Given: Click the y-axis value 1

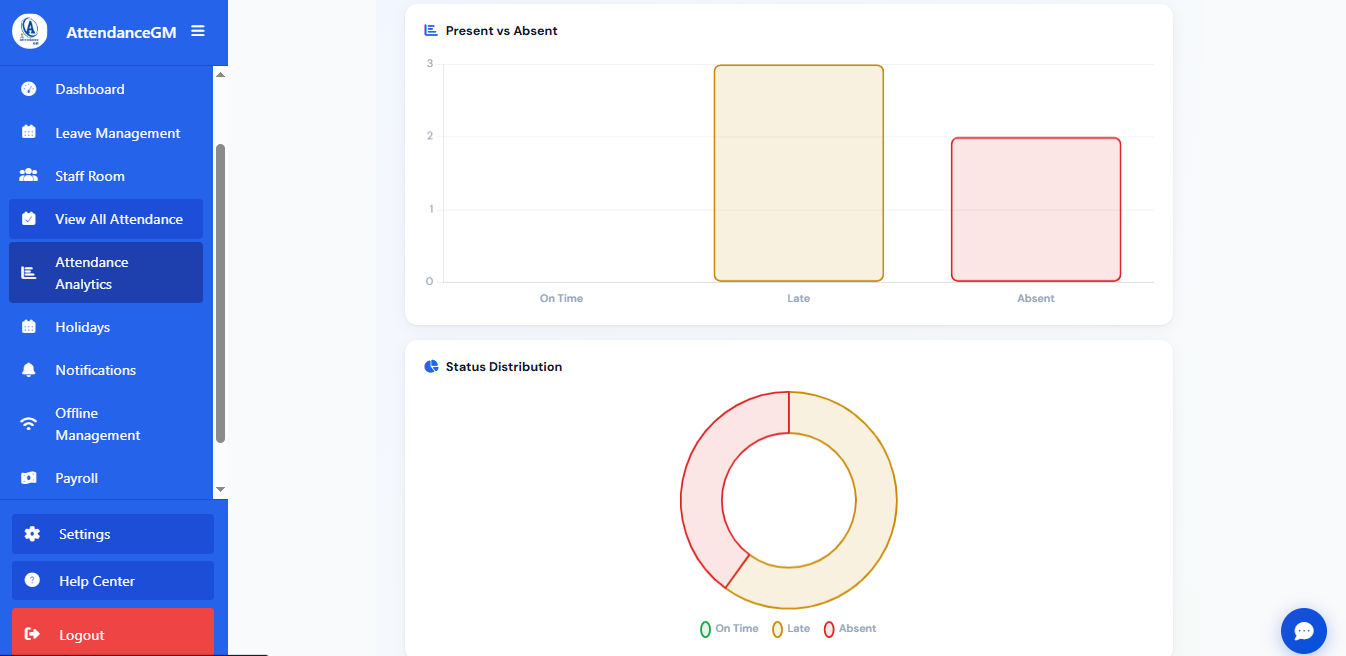Looking at the screenshot, I should click(430, 209).
